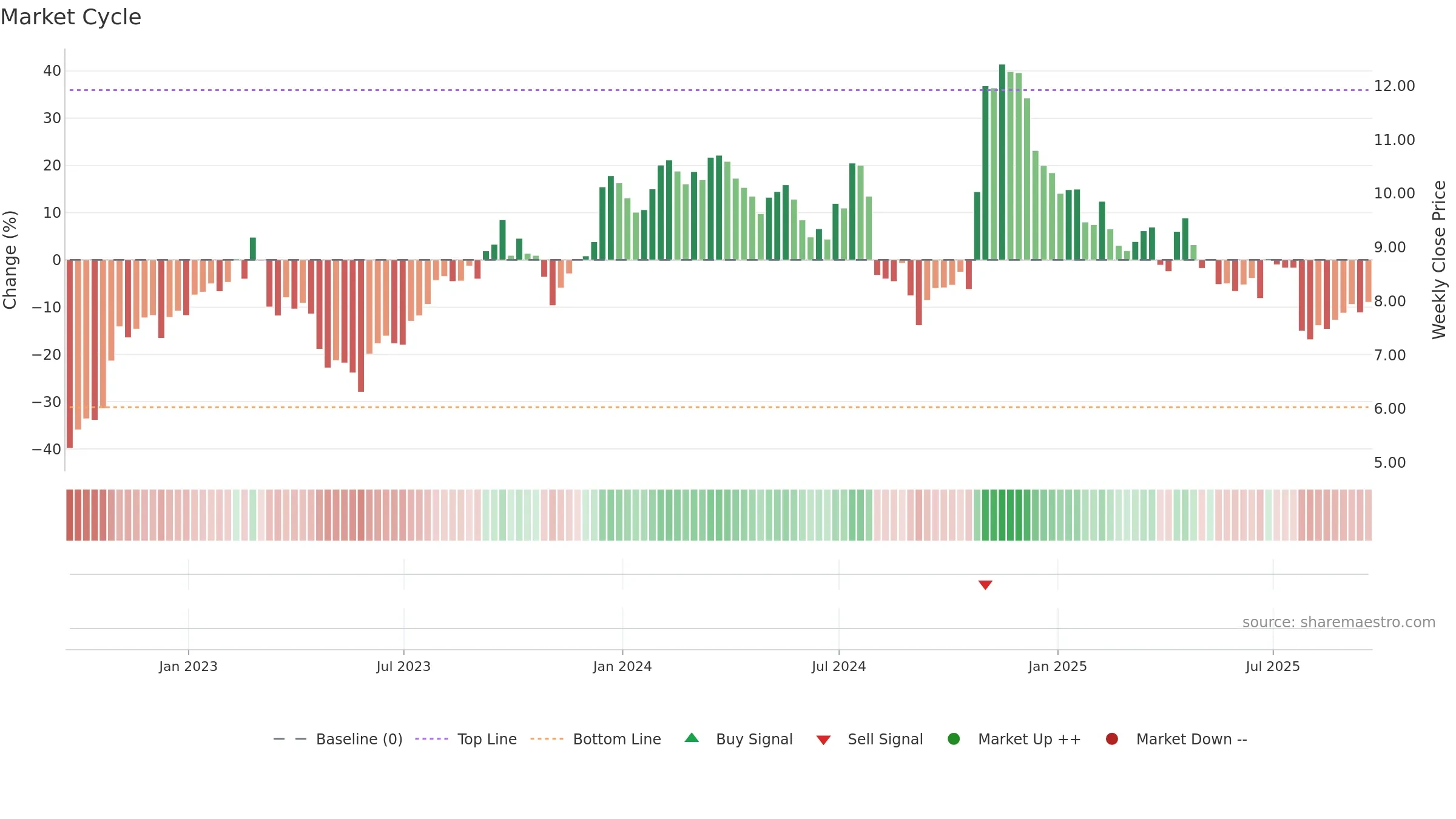Toggle the Baseline (0) legend entry

tap(338, 739)
